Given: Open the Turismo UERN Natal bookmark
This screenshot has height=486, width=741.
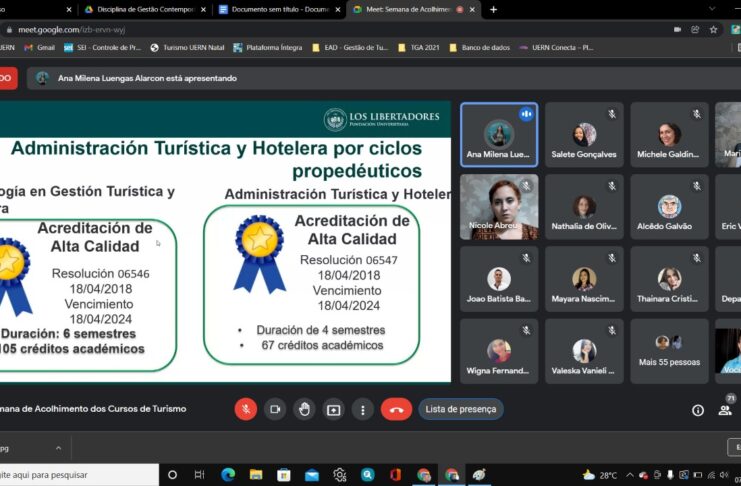Looking at the screenshot, I should pyautogui.click(x=187, y=48).
